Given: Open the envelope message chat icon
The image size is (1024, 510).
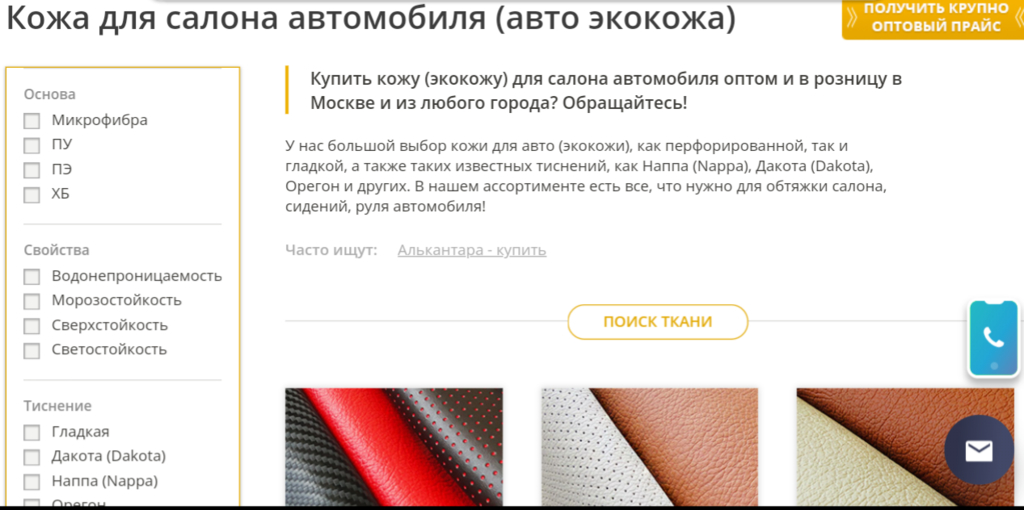Looking at the screenshot, I should pos(979,450).
